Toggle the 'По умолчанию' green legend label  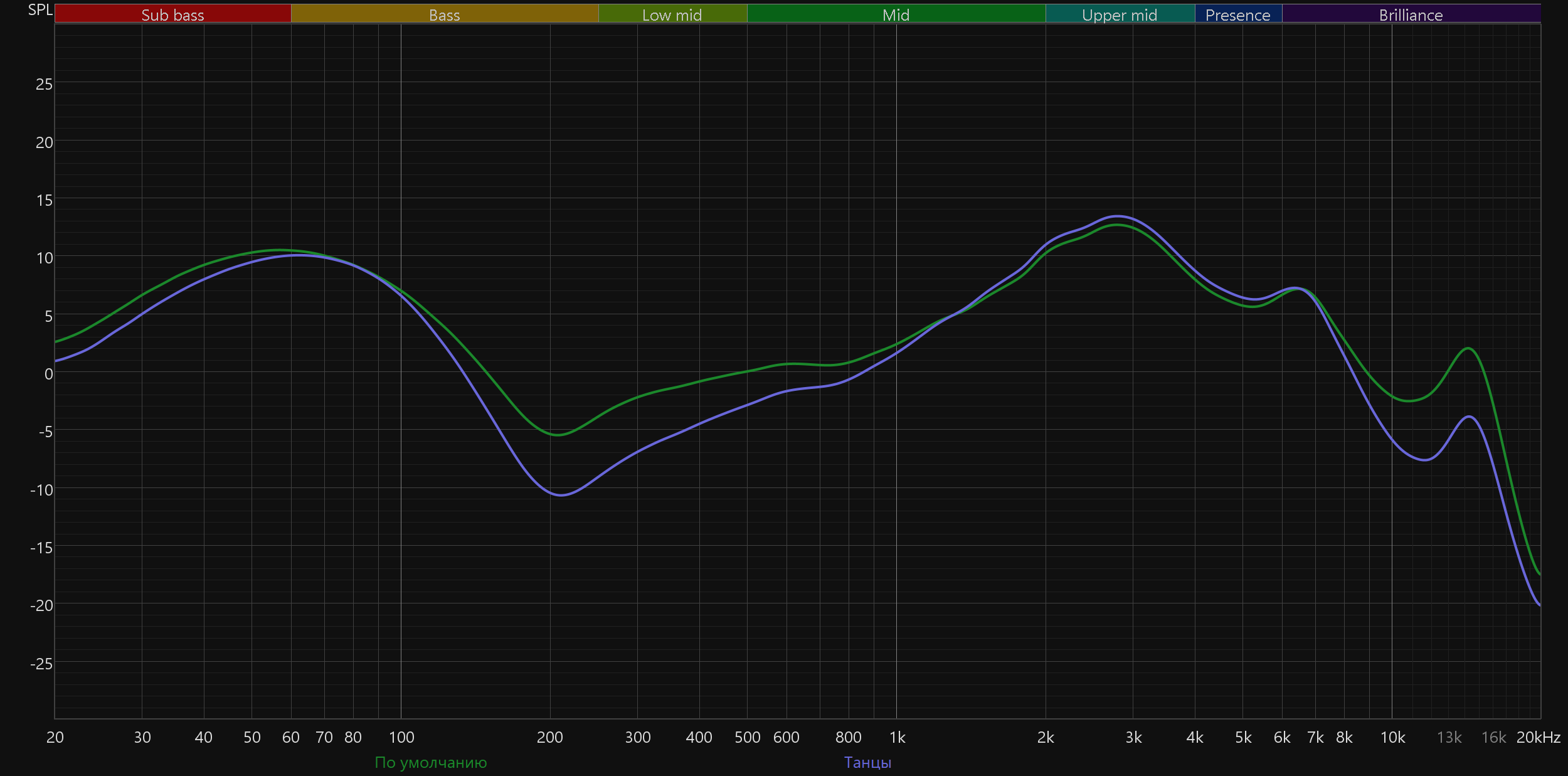click(x=430, y=762)
